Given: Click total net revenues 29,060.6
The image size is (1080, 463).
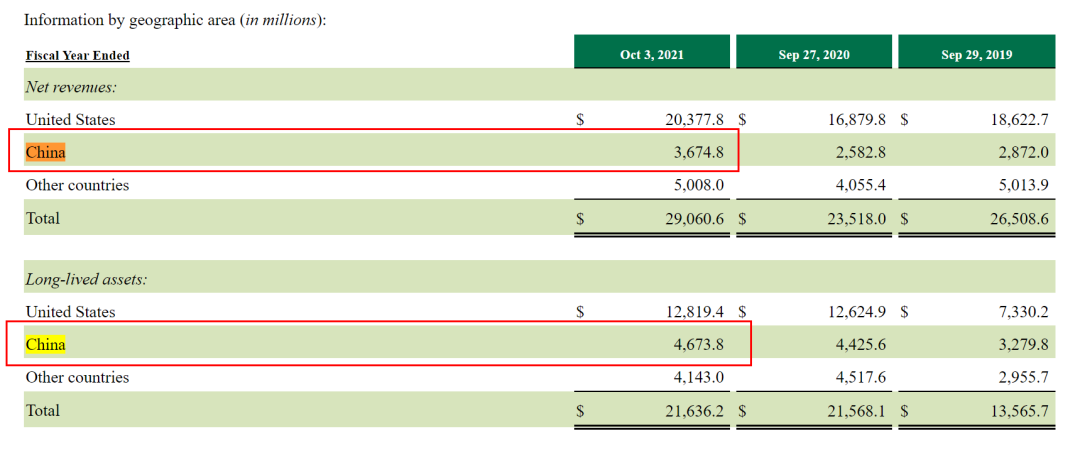Looking at the screenshot, I should (694, 218).
